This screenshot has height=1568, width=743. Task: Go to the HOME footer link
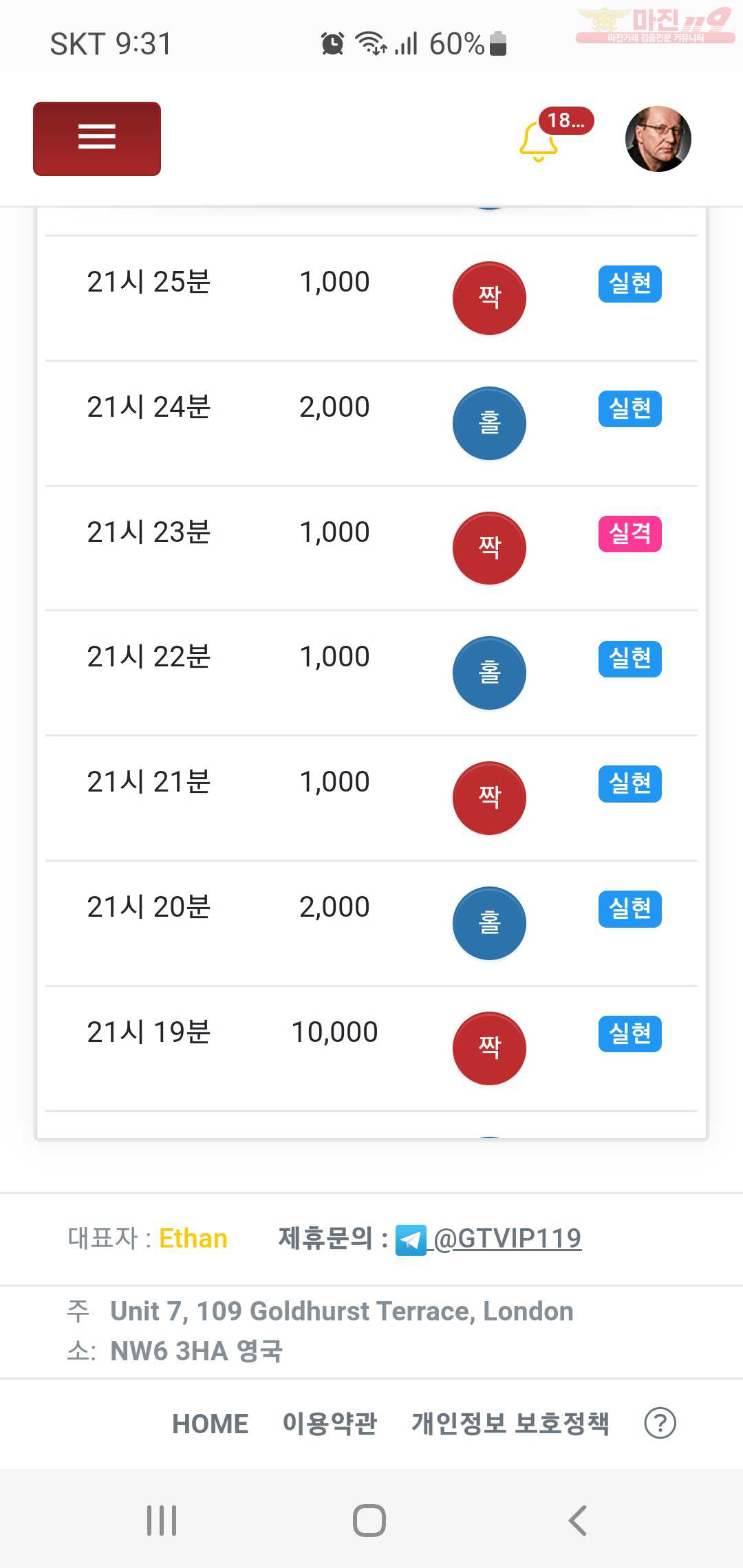click(x=211, y=1424)
